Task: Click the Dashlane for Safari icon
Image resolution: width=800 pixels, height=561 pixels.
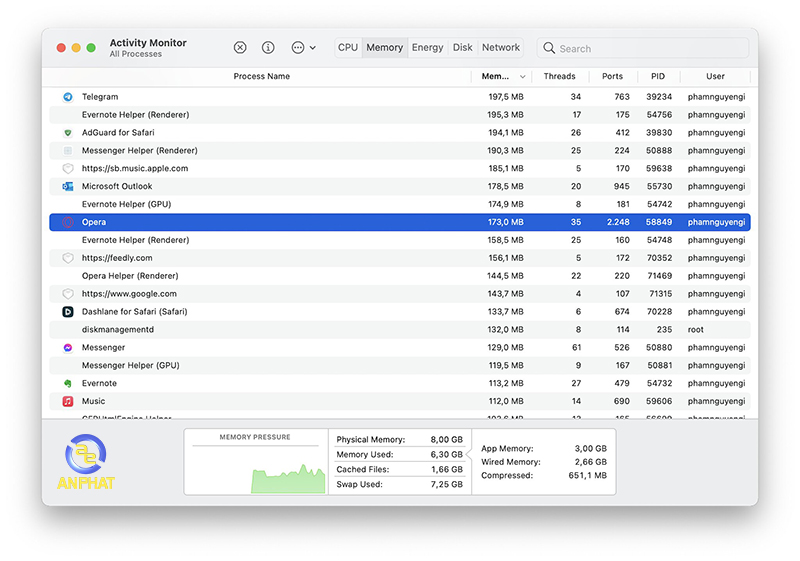Action: 68,312
